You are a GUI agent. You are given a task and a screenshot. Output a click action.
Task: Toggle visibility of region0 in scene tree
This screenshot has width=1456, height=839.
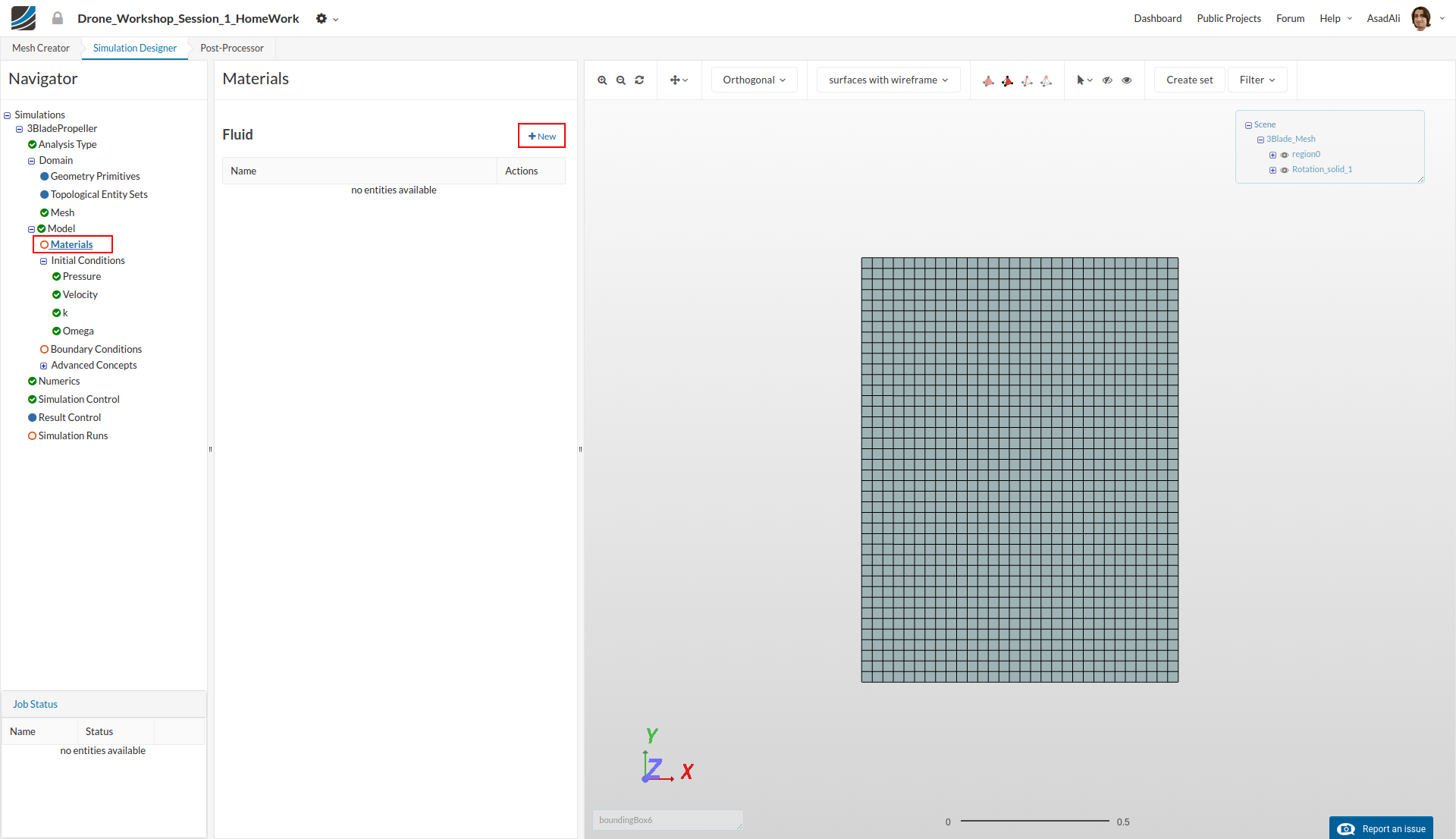1285,155
